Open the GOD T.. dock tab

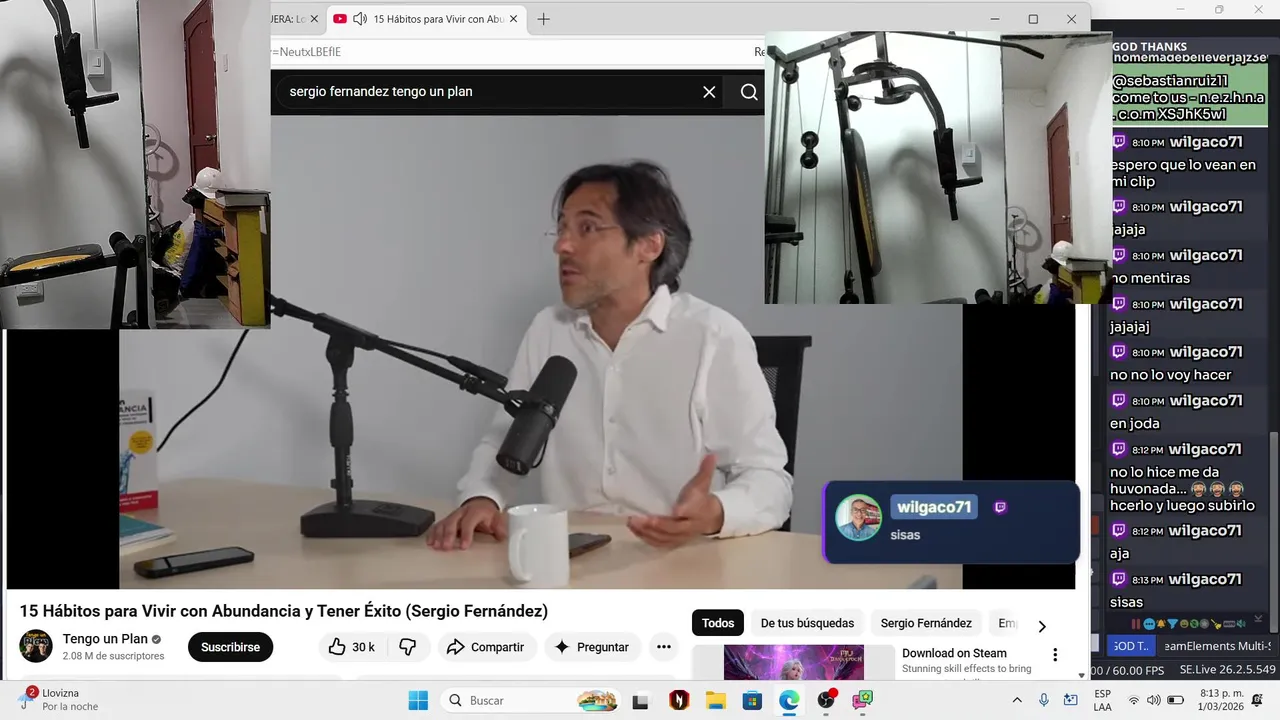(x=1131, y=646)
